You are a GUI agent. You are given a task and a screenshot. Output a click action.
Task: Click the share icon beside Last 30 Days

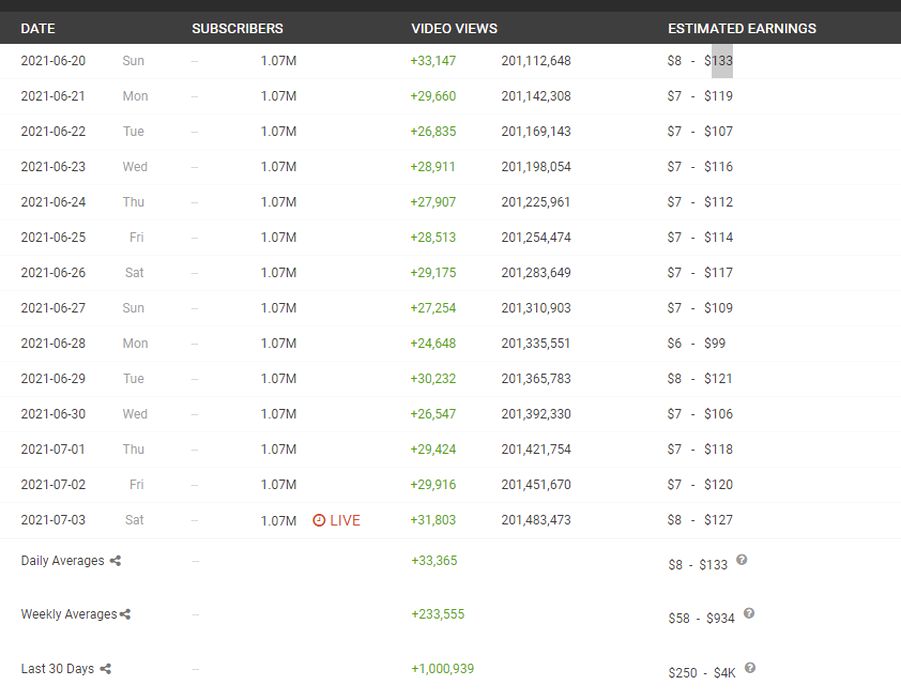[105, 669]
